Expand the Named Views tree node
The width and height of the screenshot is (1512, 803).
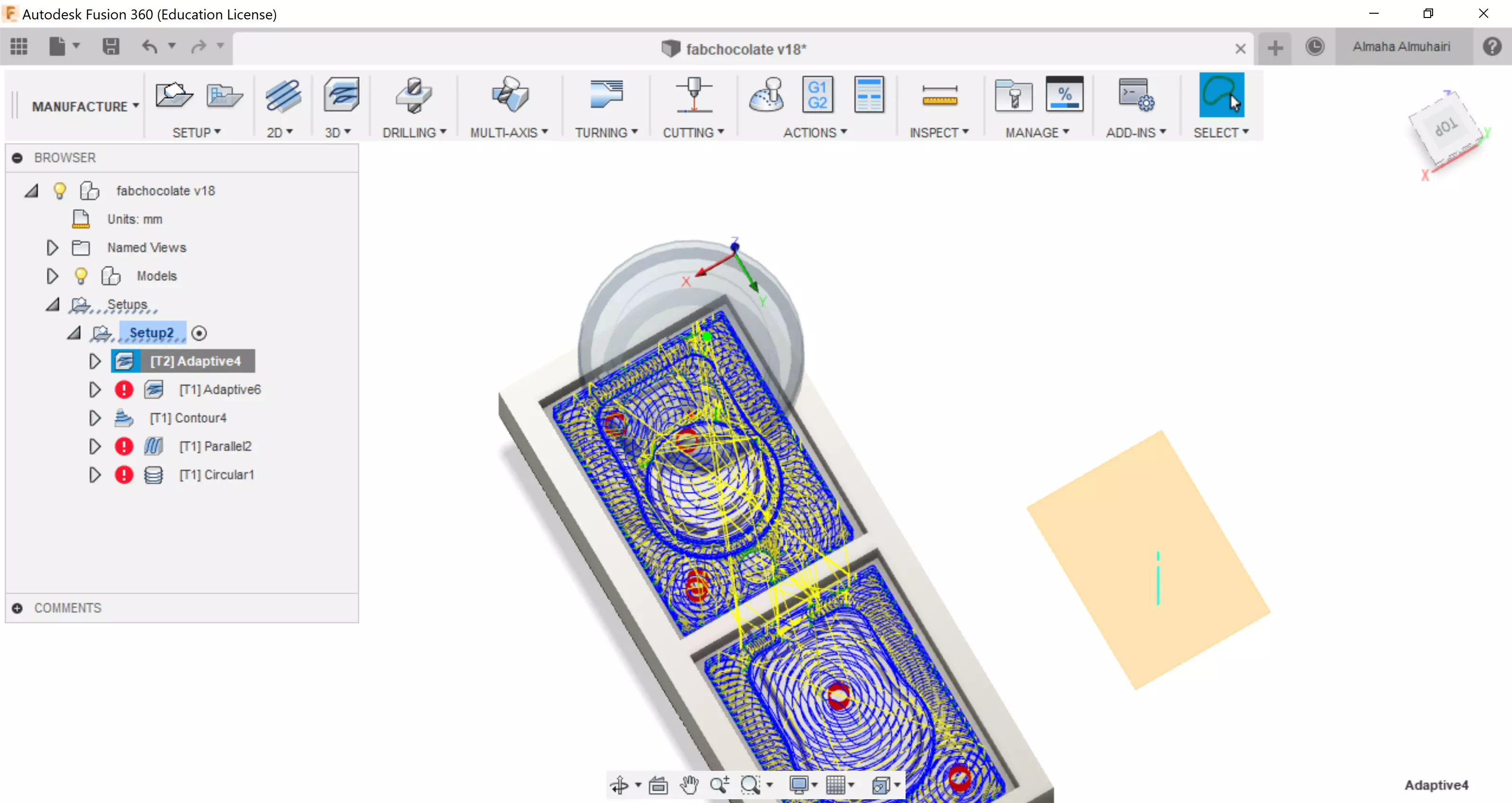tap(52, 247)
